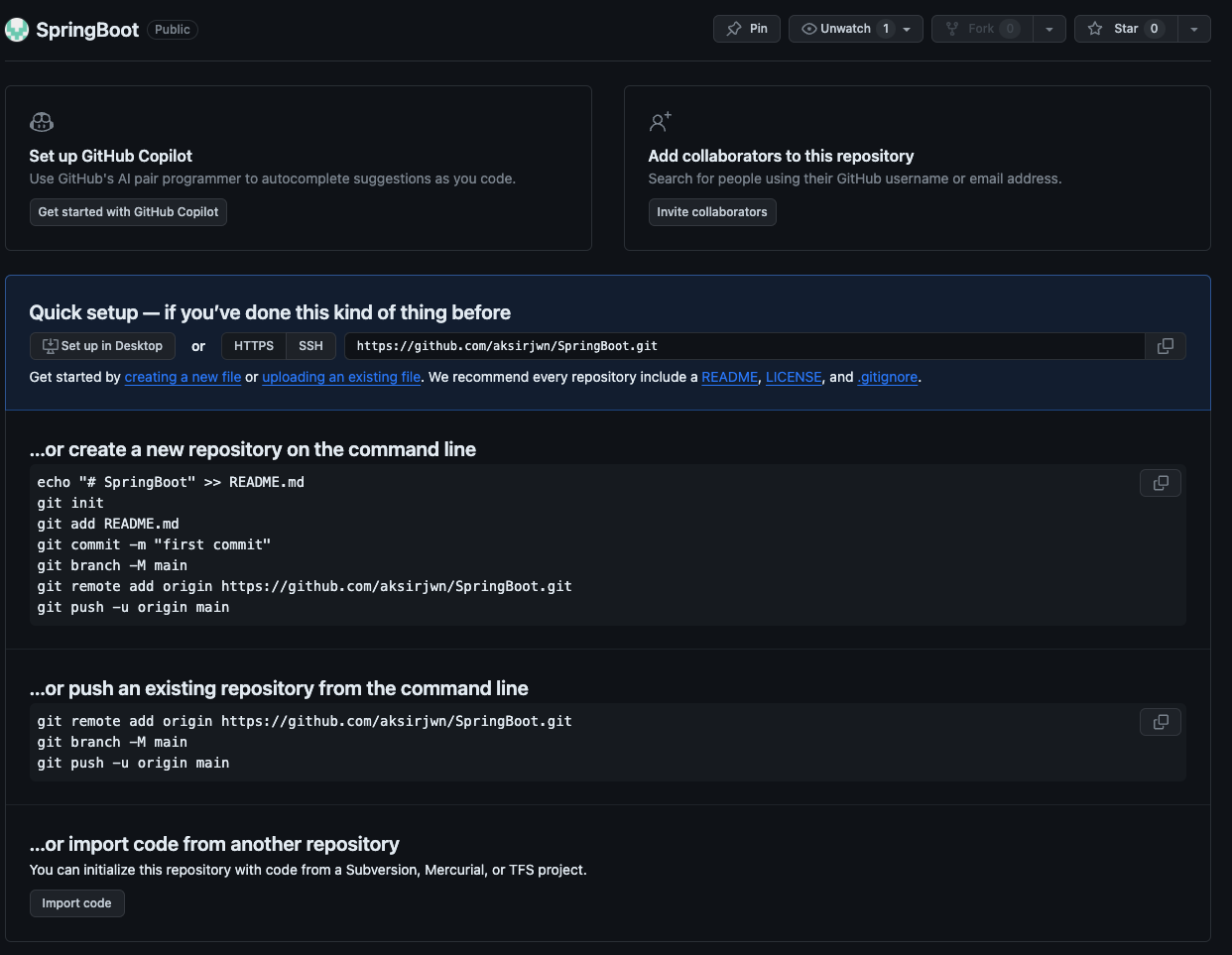The image size is (1232, 955).
Task: Expand the Fork dropdown arrow
Action: coord(1049,29)
